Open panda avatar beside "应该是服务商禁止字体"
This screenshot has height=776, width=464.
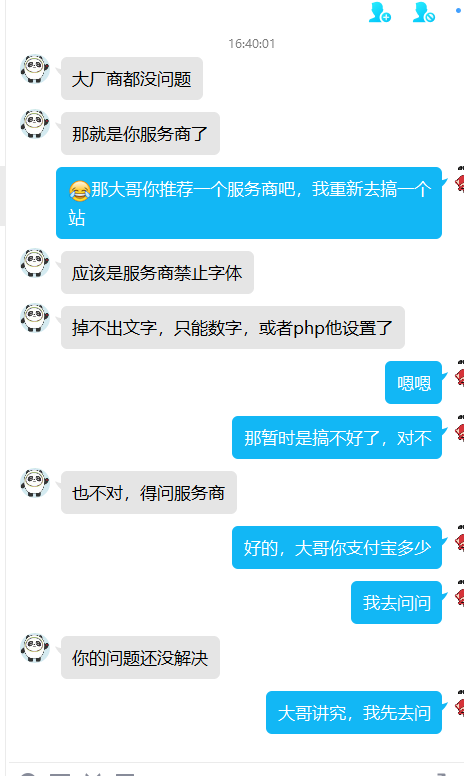pos(35,263)
